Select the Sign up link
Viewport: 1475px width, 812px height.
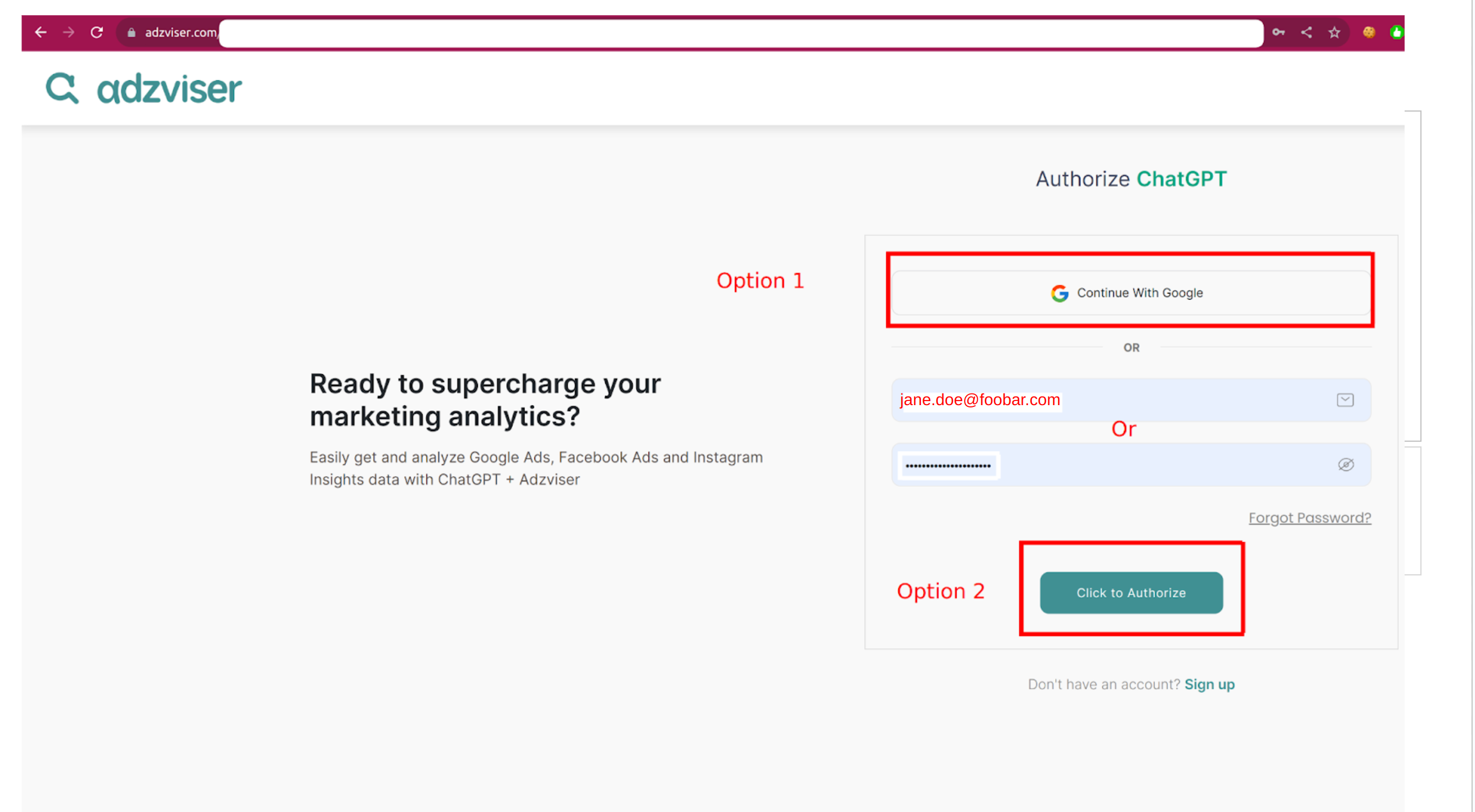[1210, 684]
